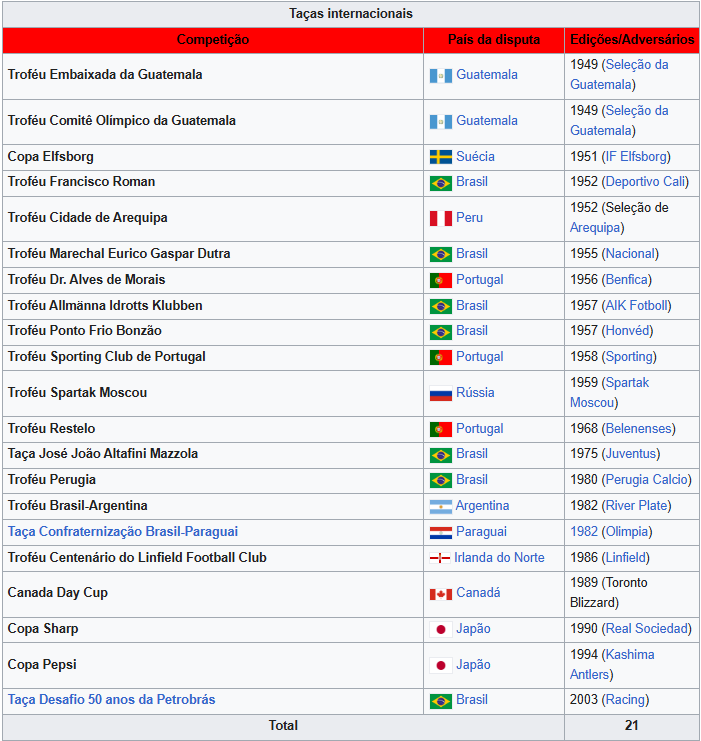701x741 pixels.
Task: Open Guatemala link in Troféu Embaixada row
Action: coord(487,75)
